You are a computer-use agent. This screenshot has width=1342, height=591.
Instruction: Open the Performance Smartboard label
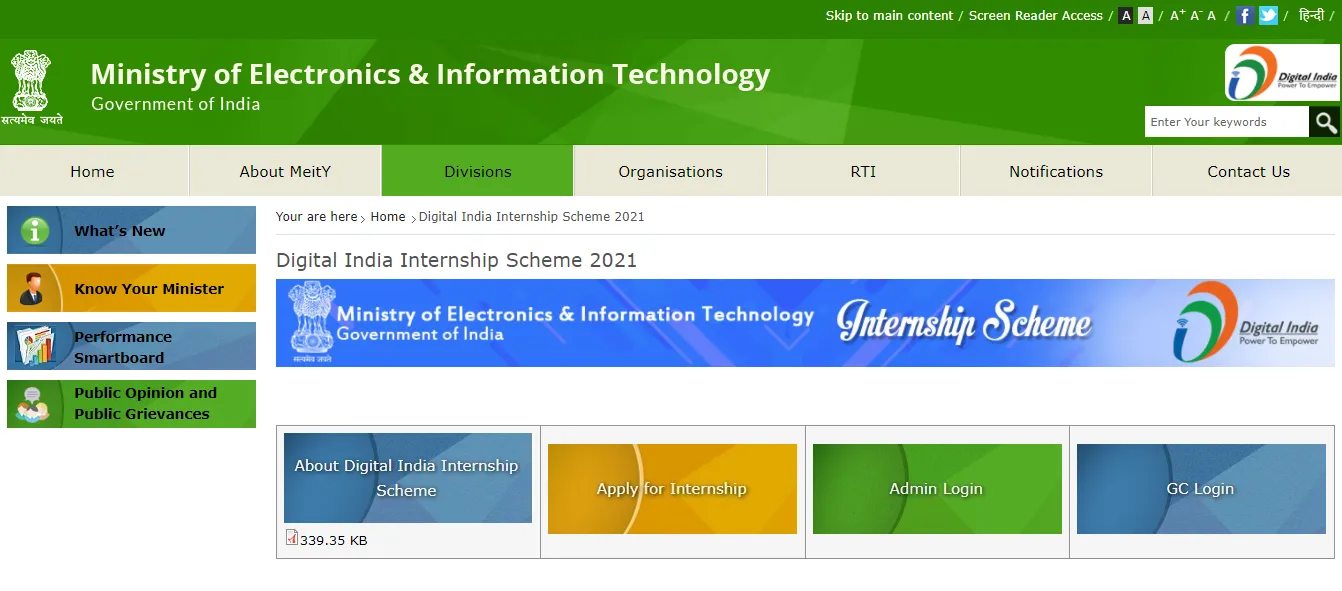click(x=123, y=347)
